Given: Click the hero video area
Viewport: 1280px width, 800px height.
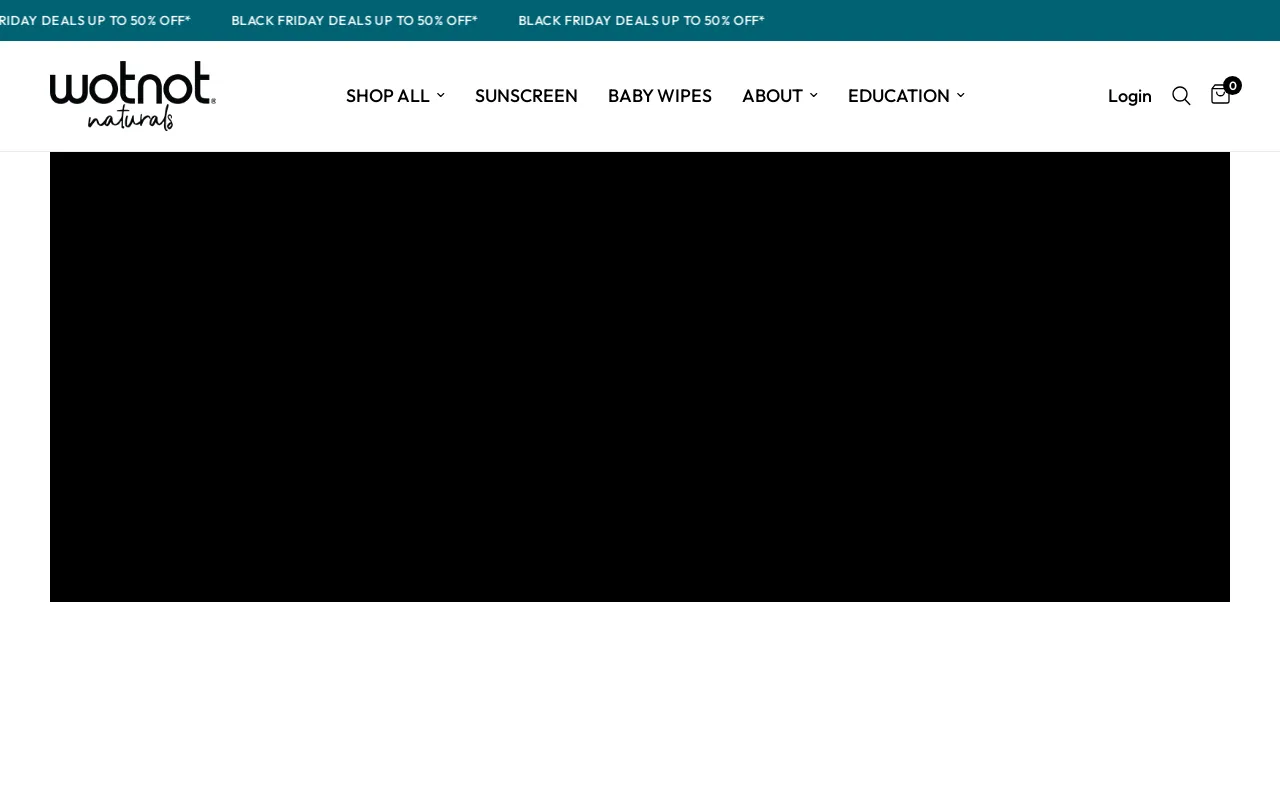Looking at the screenshot, I should coord(640,376).
